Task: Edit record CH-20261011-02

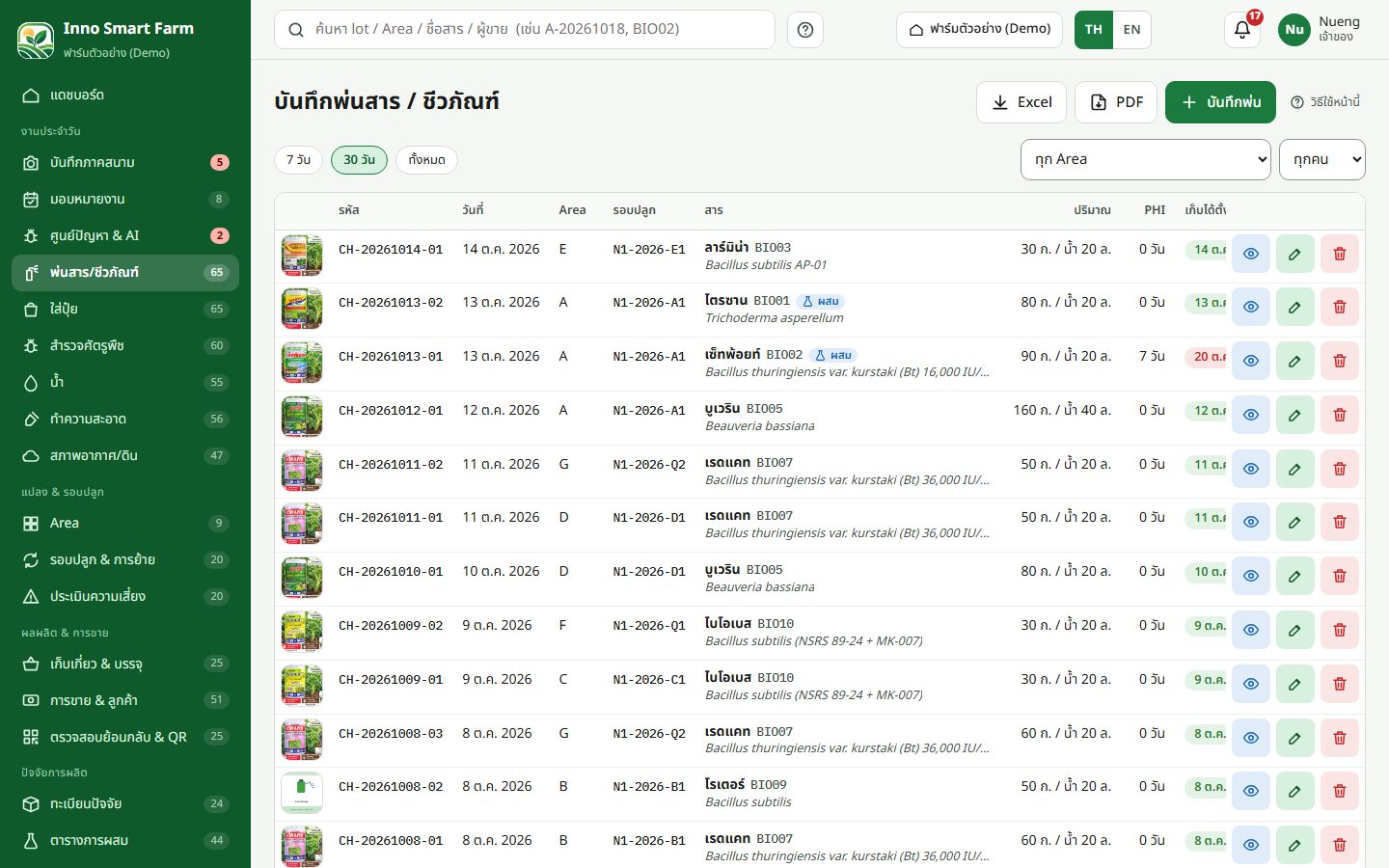Action: pyautogui.click(x=1295, y=469)
